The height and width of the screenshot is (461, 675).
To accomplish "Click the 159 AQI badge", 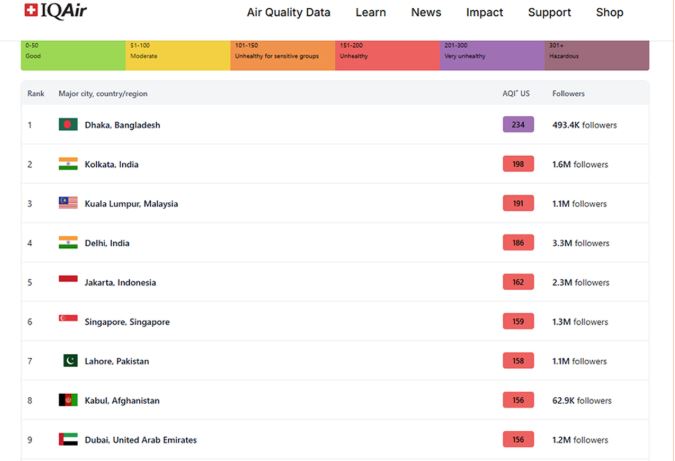I will pos(518,322).
